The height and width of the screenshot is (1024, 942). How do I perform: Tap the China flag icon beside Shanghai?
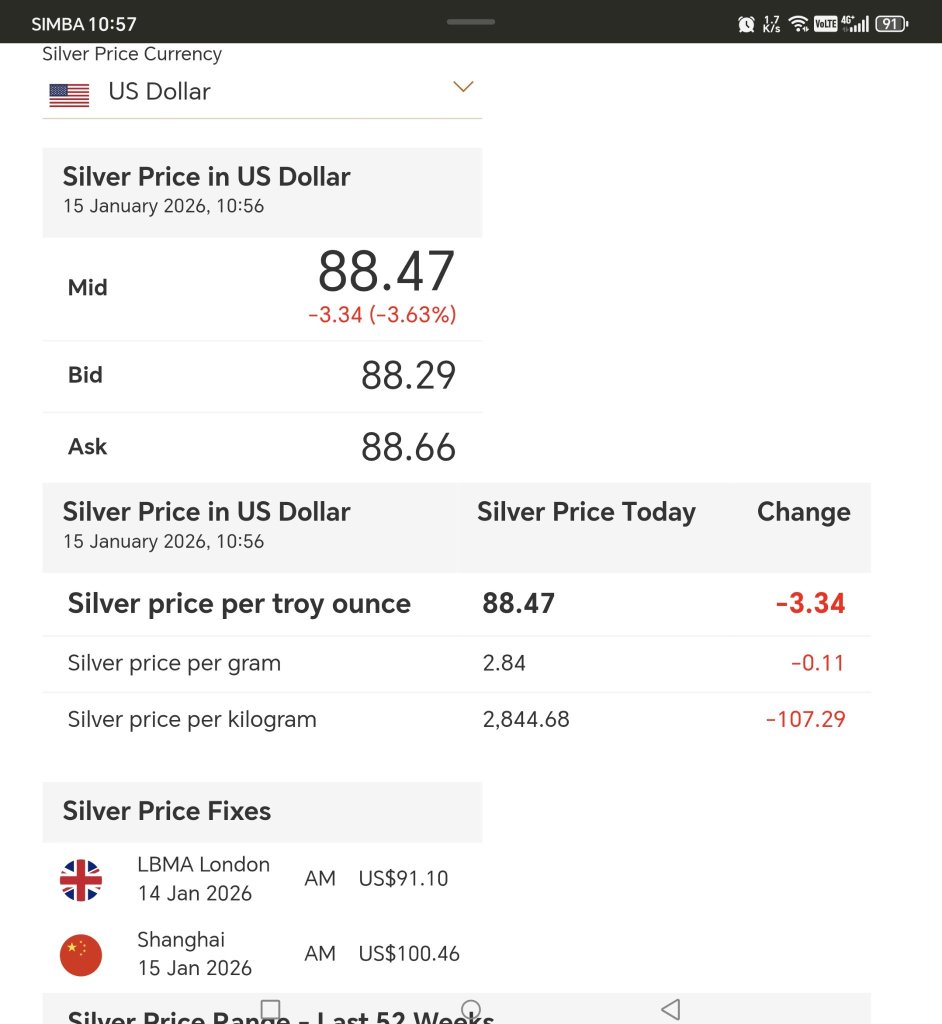[x=81, y=955]
